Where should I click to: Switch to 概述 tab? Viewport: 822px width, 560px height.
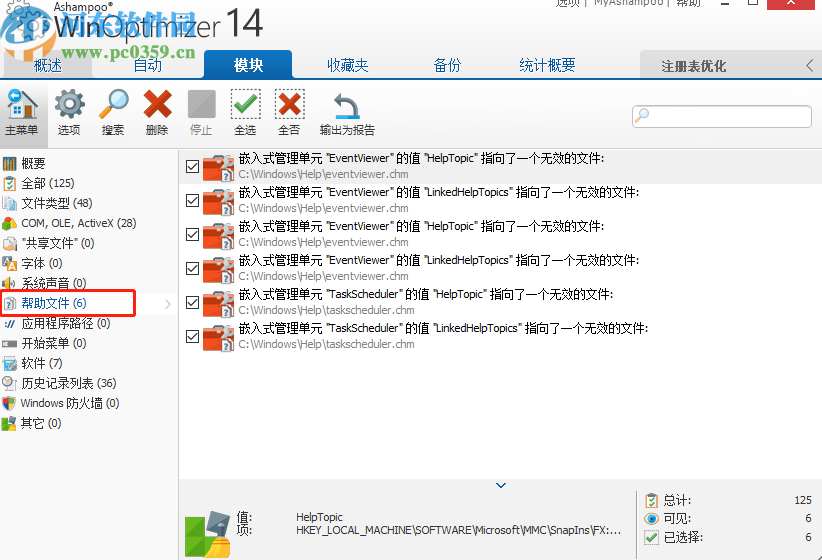tap(48, 66)
